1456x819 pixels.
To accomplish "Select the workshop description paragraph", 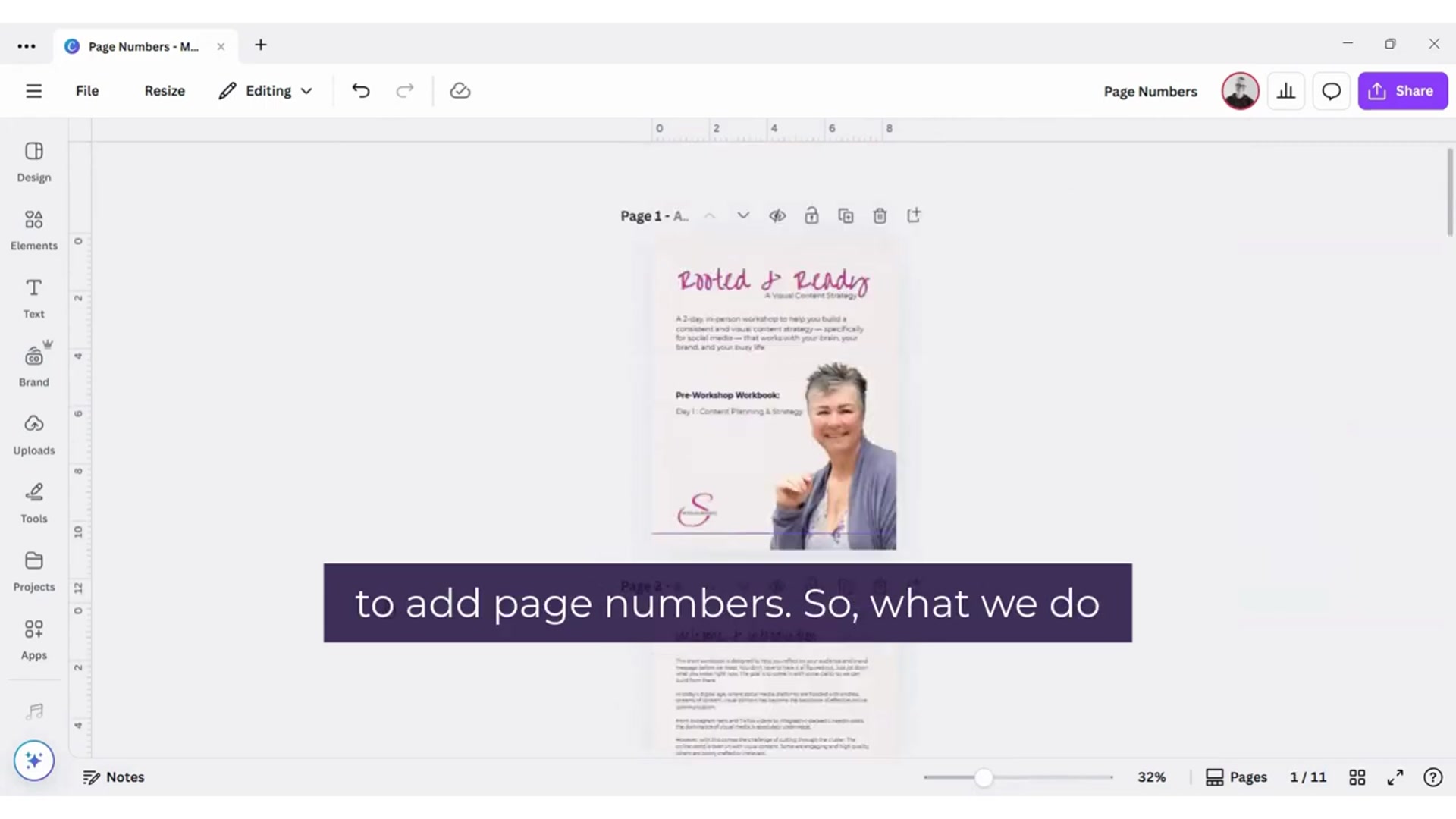I will pos(770,333).
